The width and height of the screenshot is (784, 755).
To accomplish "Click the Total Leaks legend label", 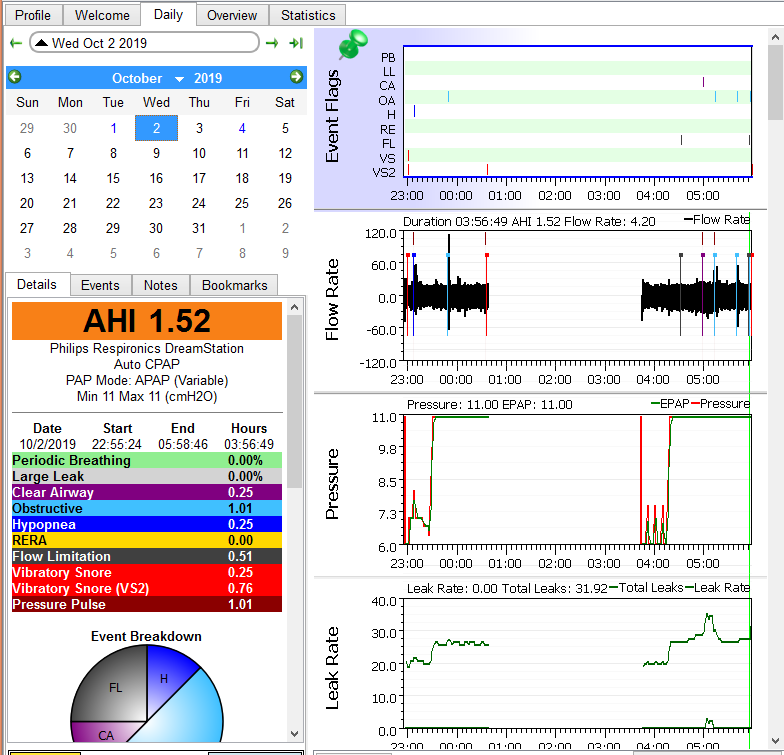I will tap(646, 588).
